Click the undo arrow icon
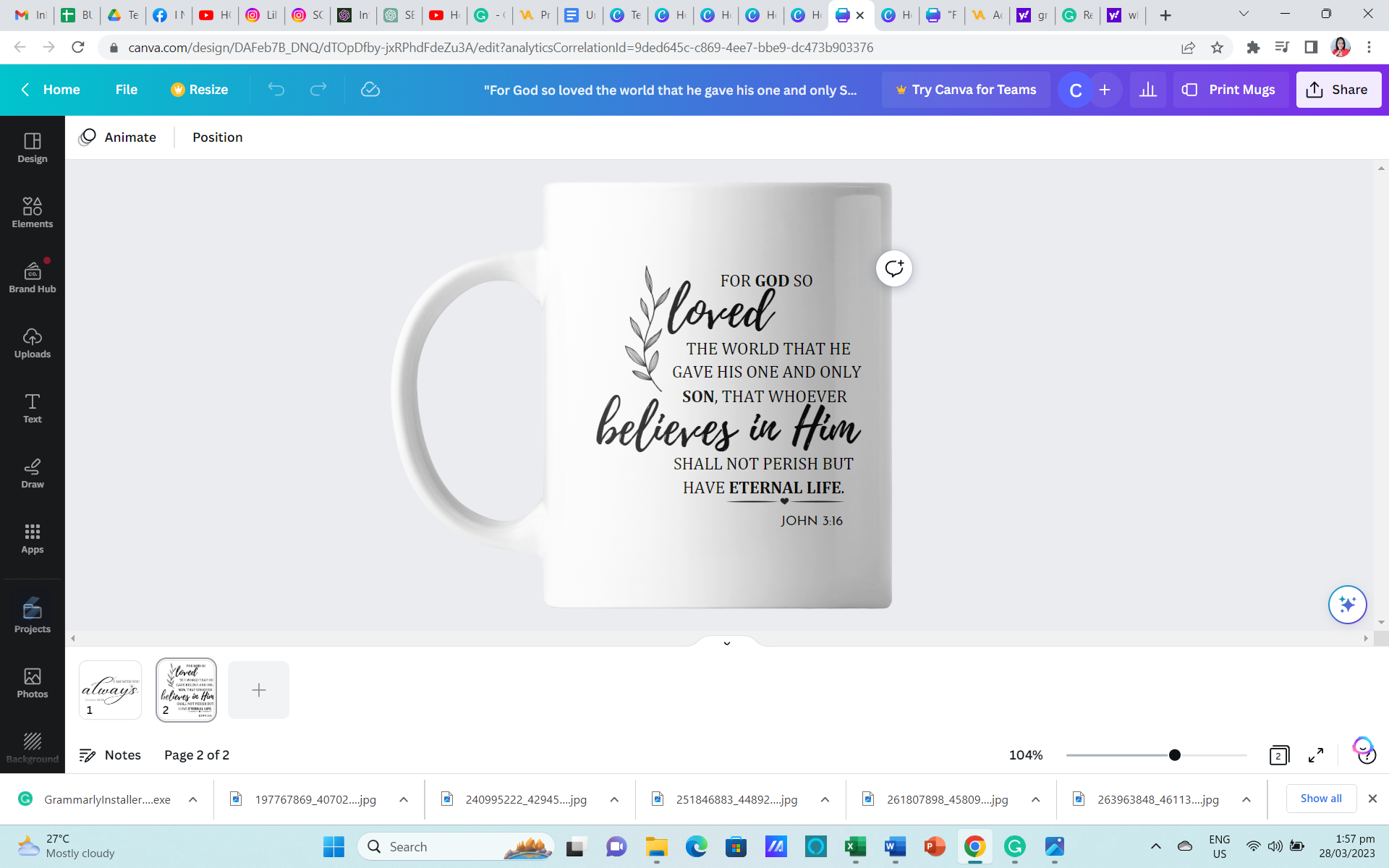The height and width of the screenshot is (868, 1389). 276,89
